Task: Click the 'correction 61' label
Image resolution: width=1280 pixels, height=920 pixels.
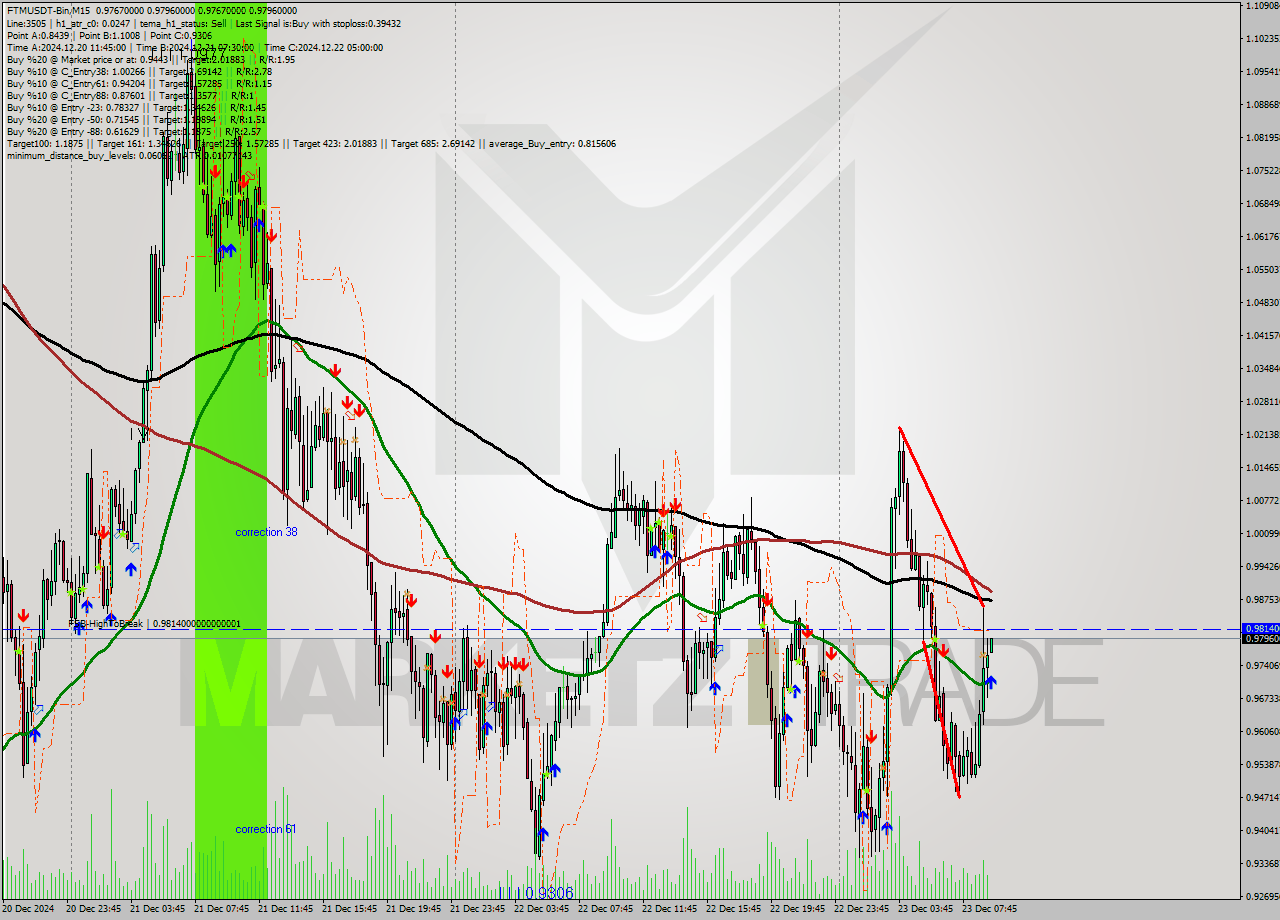Action: pyautogui.click(x=266, y=829)
